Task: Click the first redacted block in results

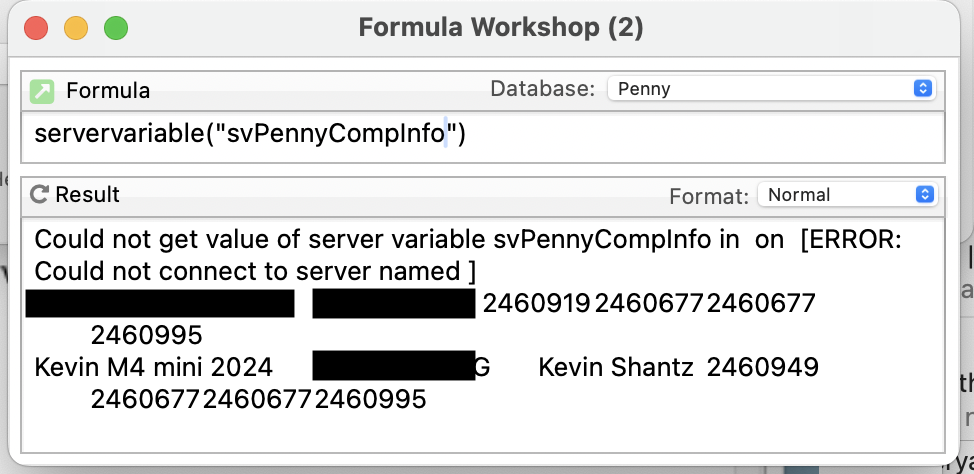Action: tap(160, 303)
